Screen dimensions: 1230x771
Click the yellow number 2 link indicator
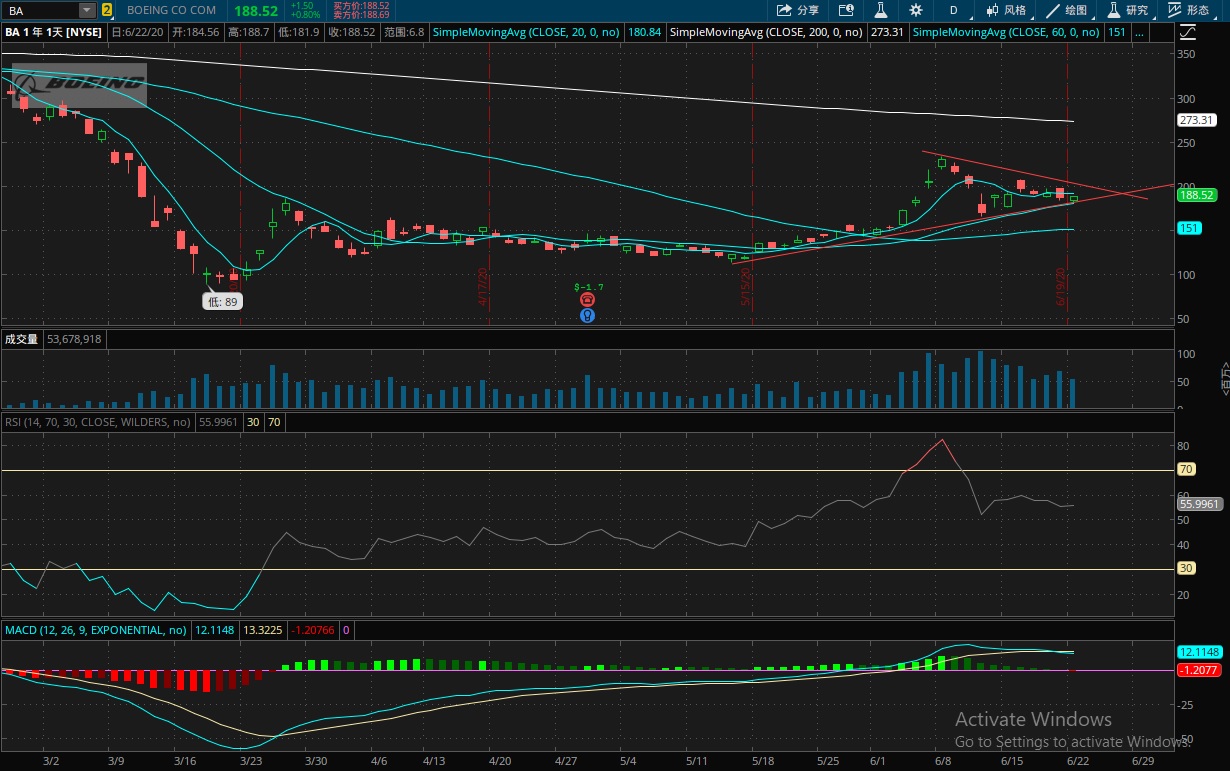[106, 10]
